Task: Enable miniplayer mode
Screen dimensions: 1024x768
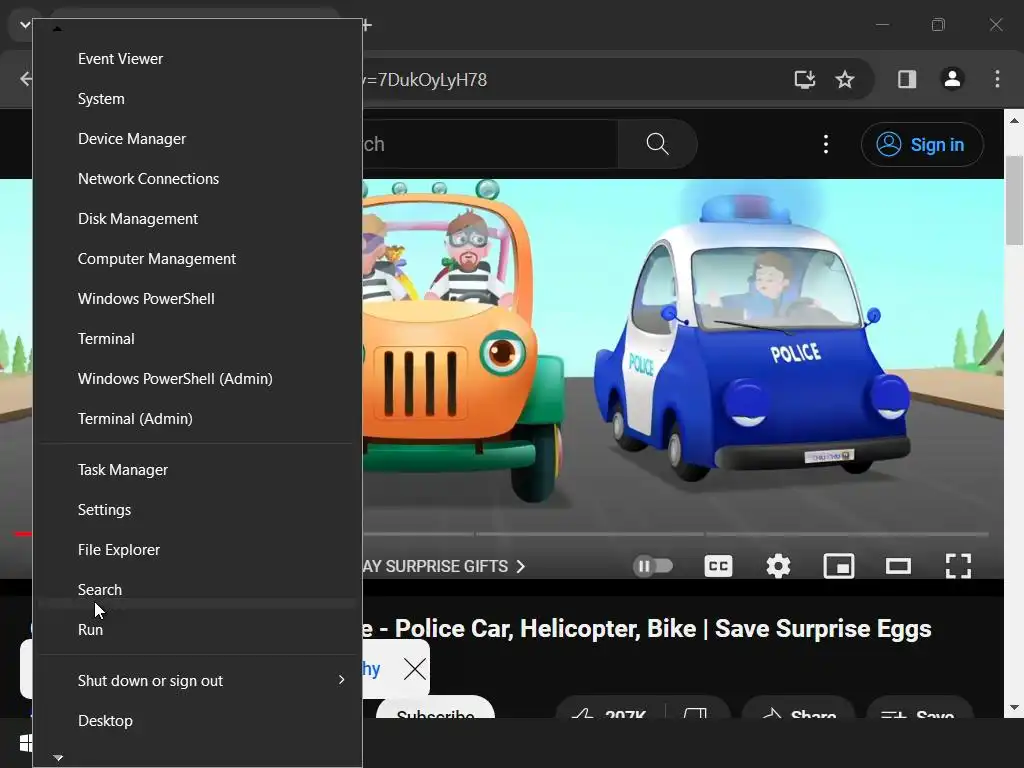Action: pos(839,566)
